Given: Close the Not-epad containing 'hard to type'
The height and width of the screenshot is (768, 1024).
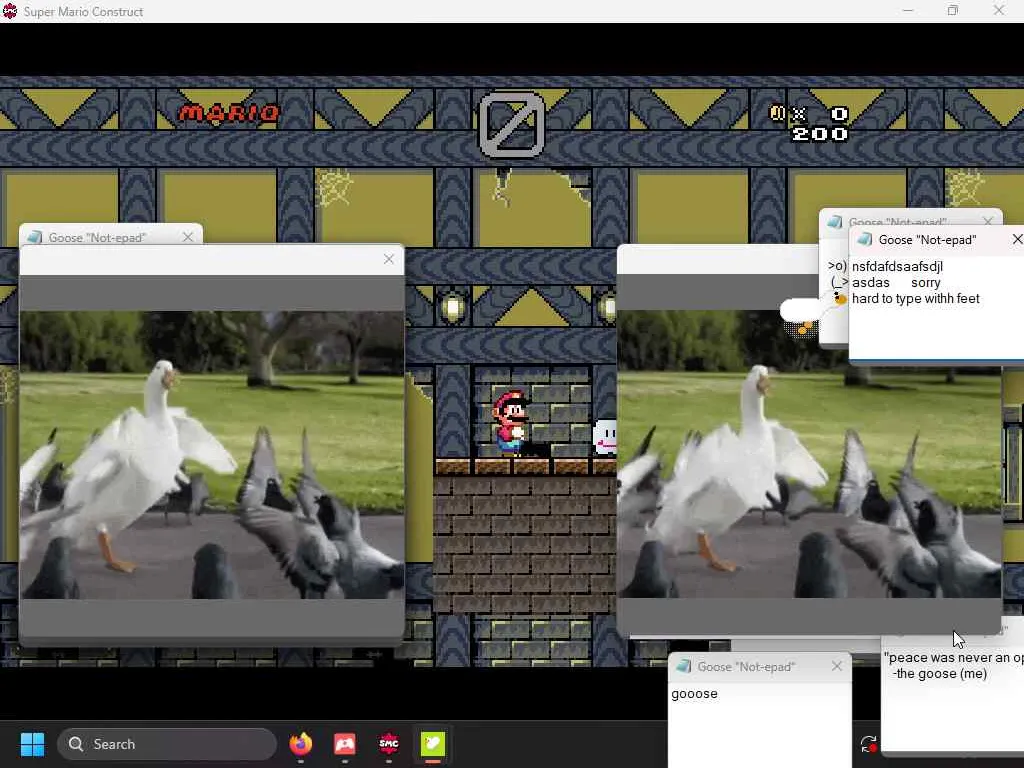Looking at the screenshot, I should (1017, 240).
